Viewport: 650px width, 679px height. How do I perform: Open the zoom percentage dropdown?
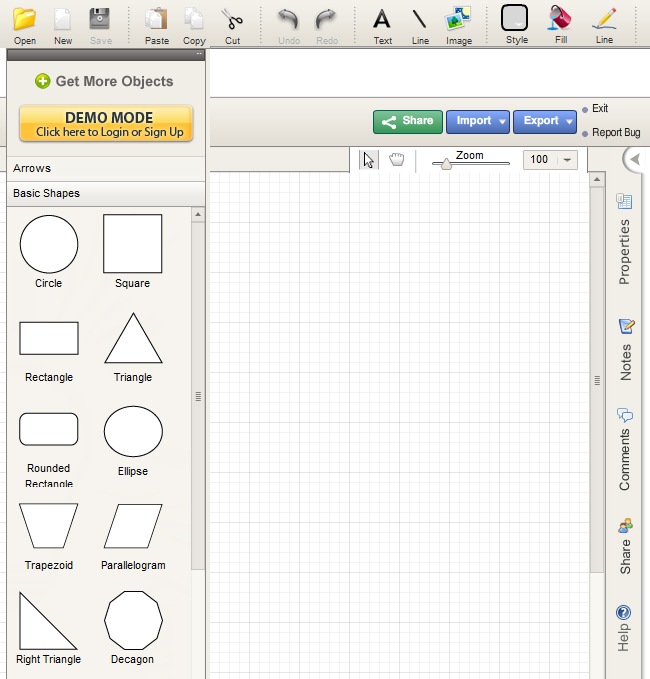(x=568, y=160)
